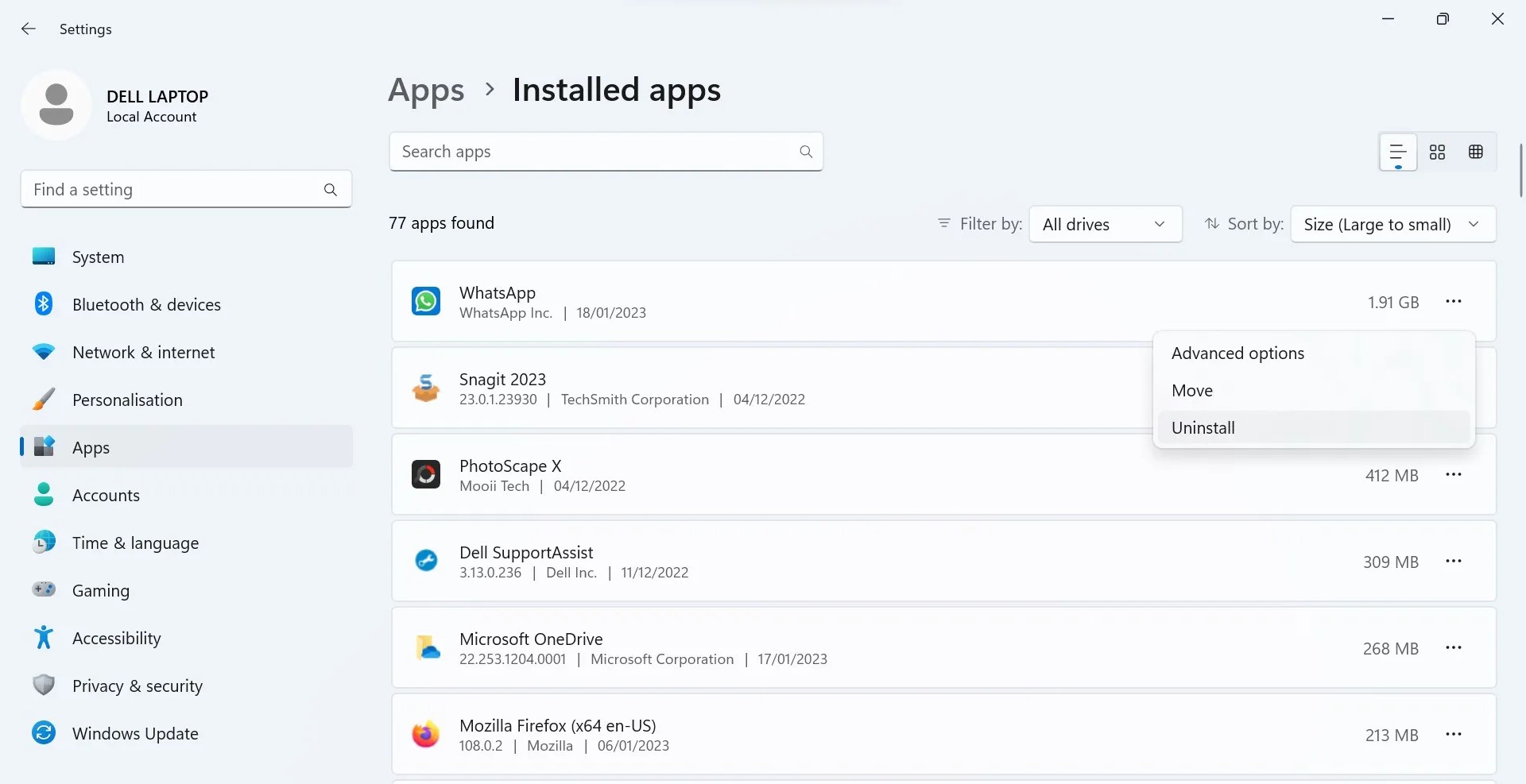The image size is (1526, 784).
Task: Expand the All drives filter dropdown
Action: click(x=1106, y=224)
